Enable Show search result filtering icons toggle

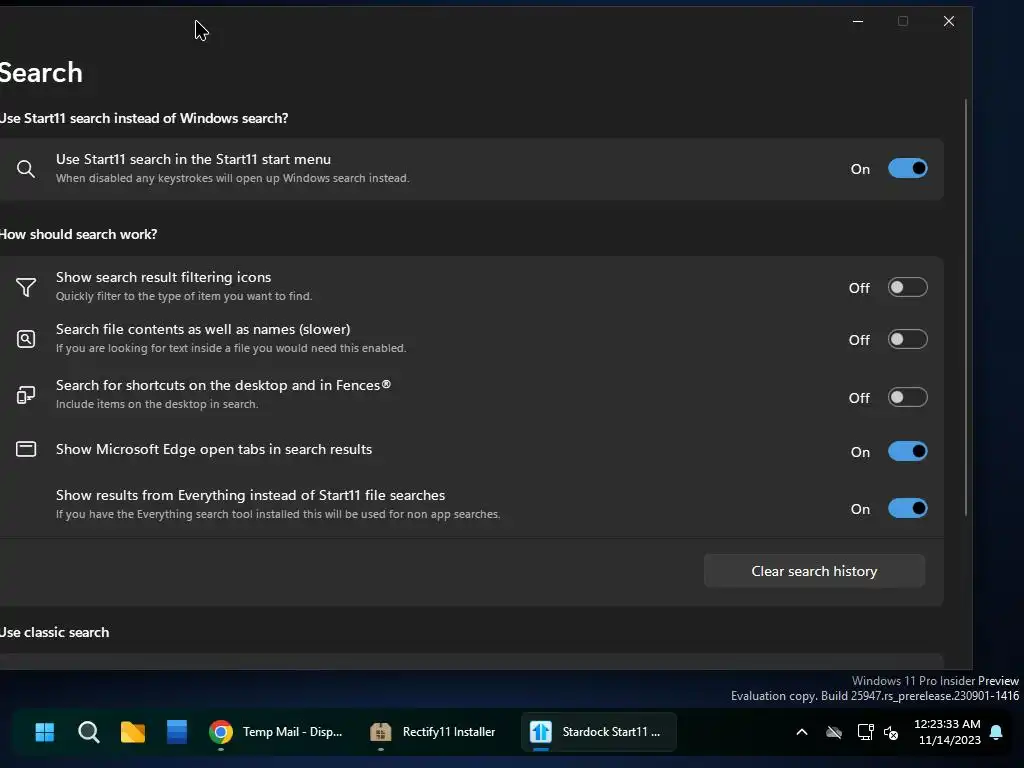907,287
